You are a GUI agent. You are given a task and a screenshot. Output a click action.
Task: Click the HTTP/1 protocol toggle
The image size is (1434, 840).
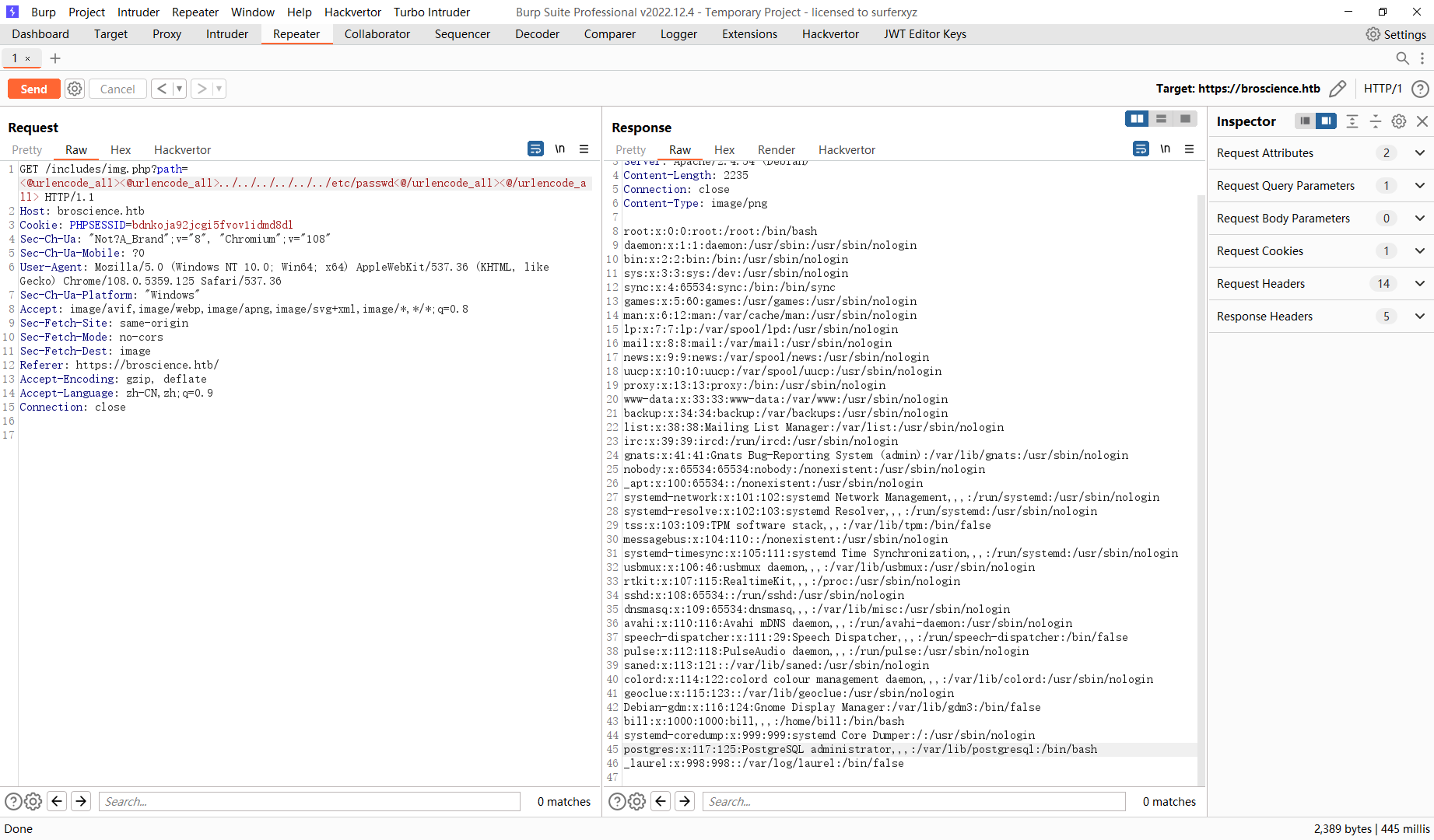(1383, 89)
